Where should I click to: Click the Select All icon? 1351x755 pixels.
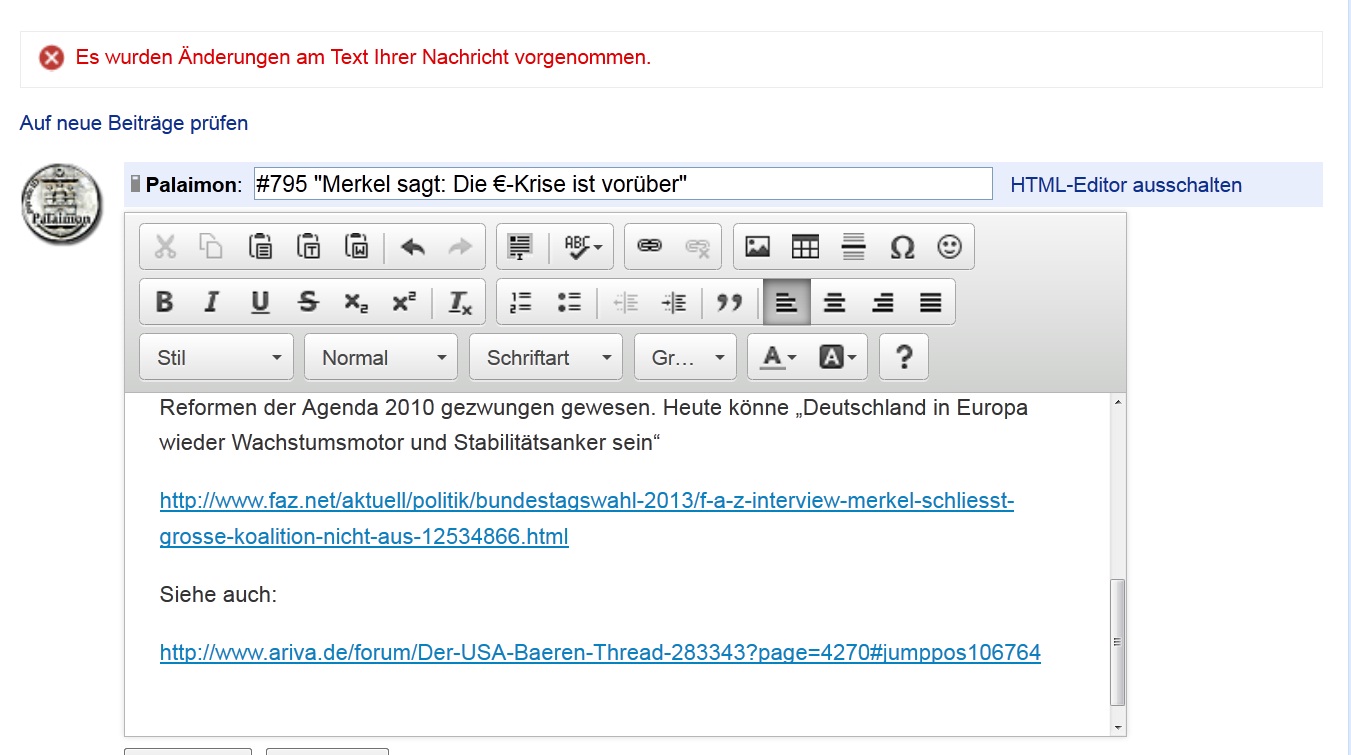click(520, 247)
